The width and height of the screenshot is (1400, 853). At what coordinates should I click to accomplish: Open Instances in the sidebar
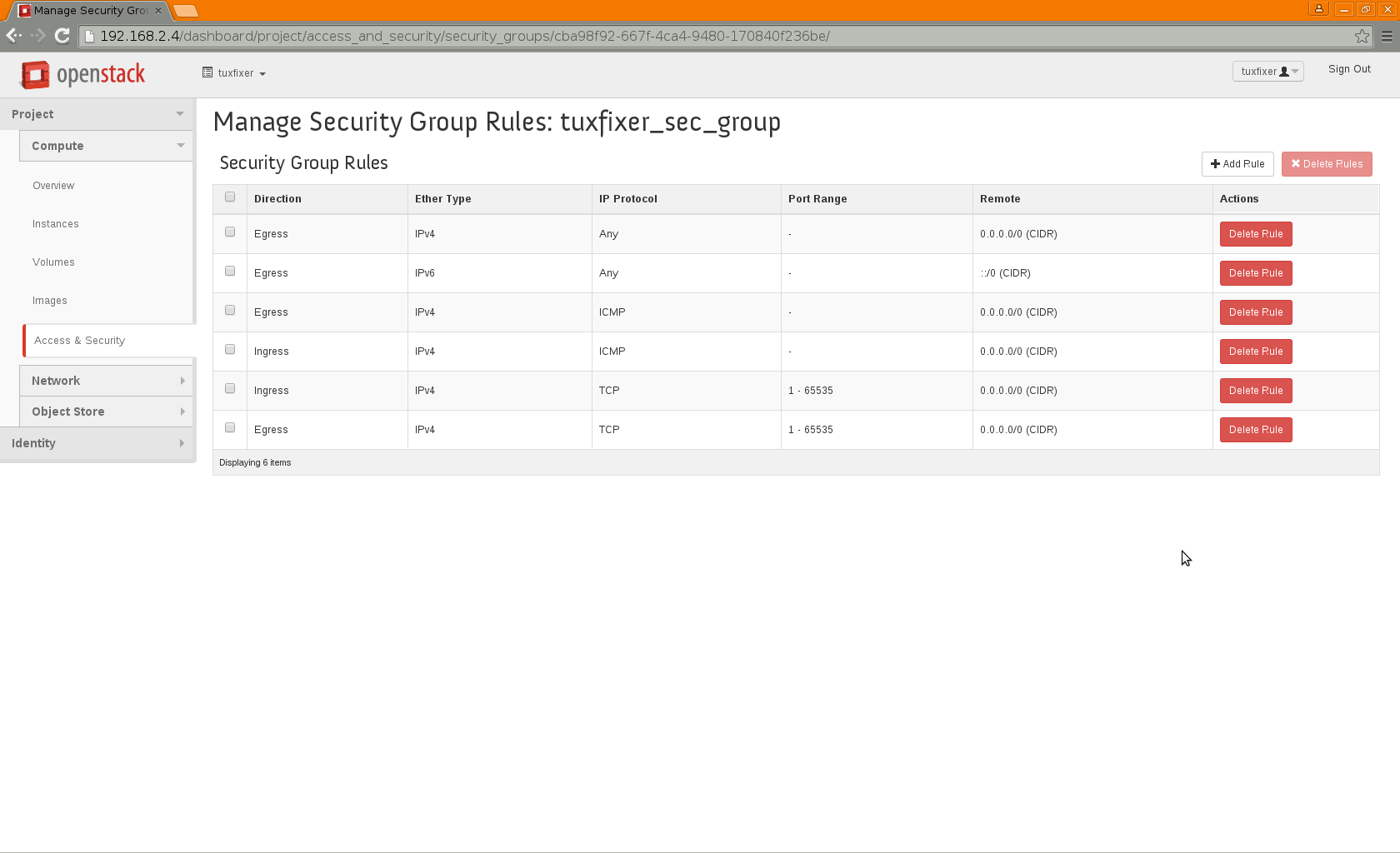point(56,224)
